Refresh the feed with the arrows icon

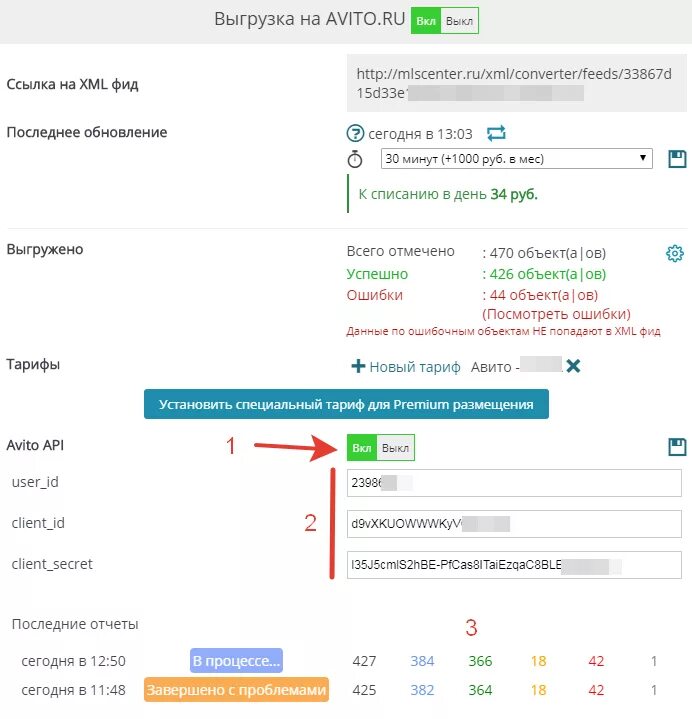[496, 133]
